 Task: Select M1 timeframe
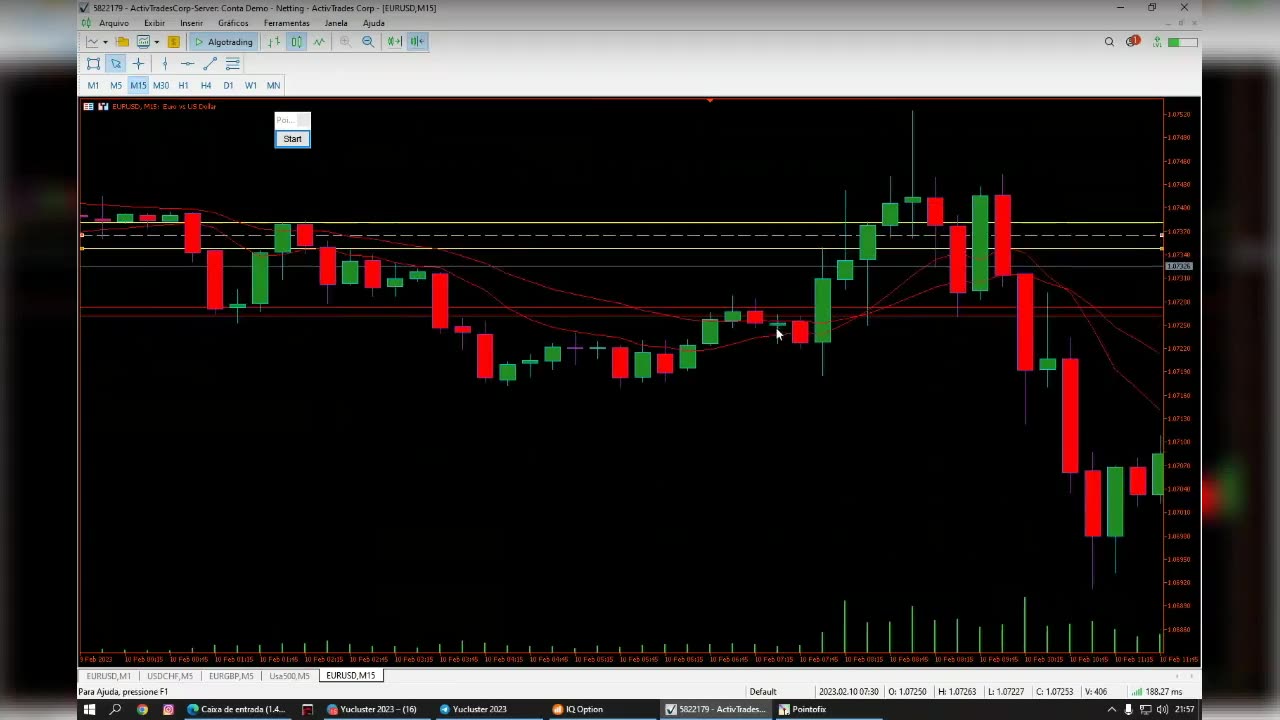click(x=93, y=86)
